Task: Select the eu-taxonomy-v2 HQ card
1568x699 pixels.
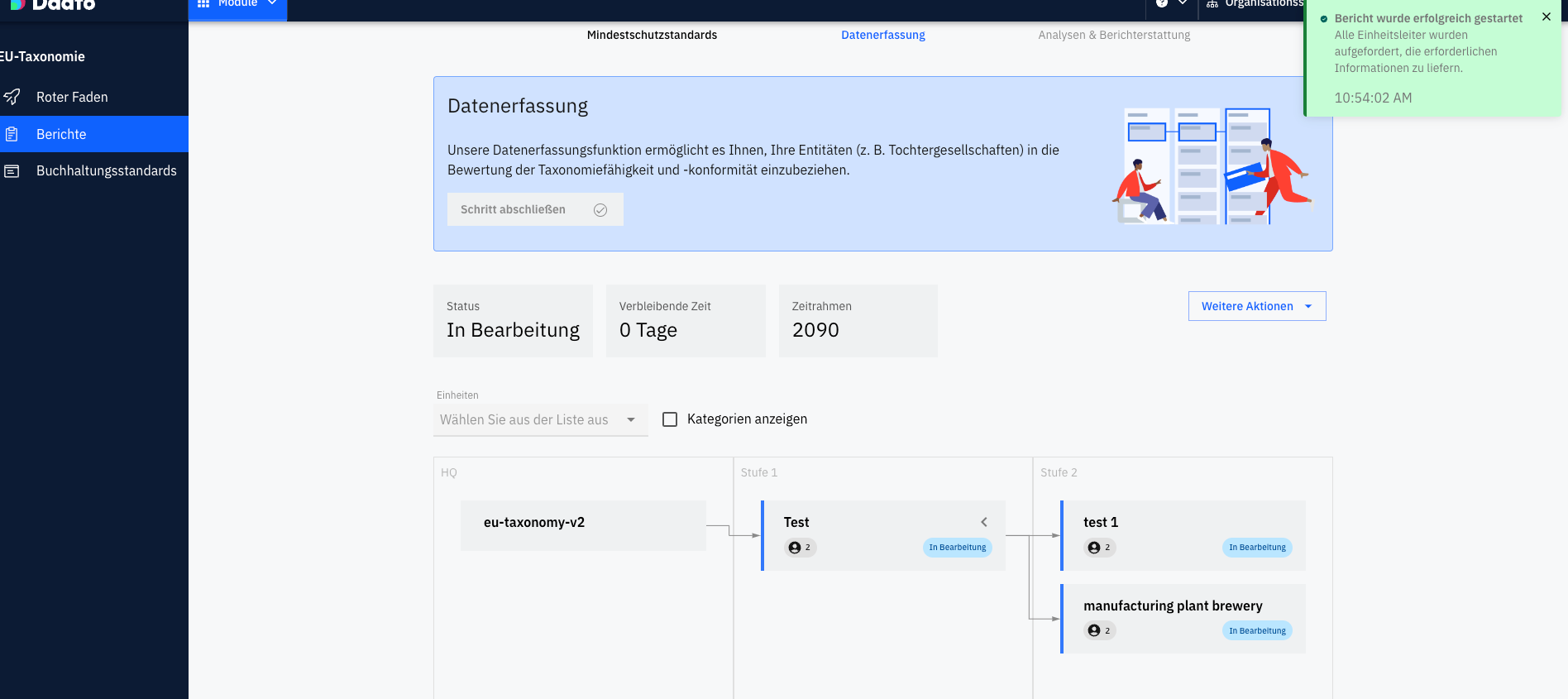Action: pyautogui.click(x=583, y=525)
